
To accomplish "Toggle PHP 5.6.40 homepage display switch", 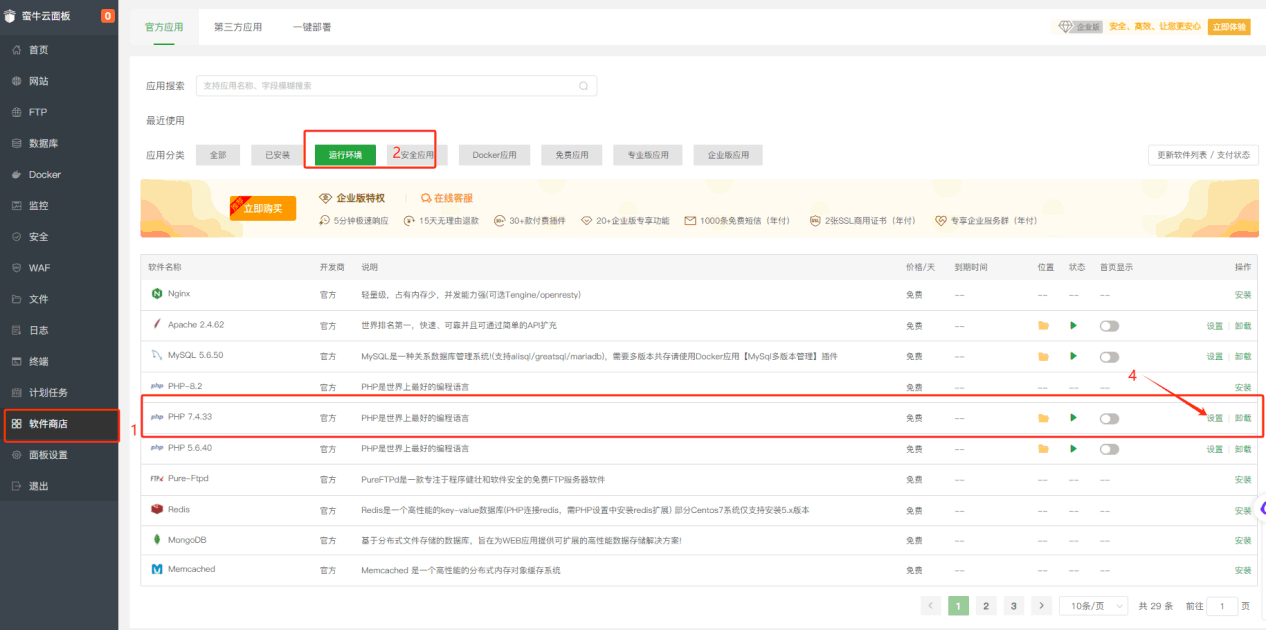I will pyautogui.click(x=1109, y=449).
